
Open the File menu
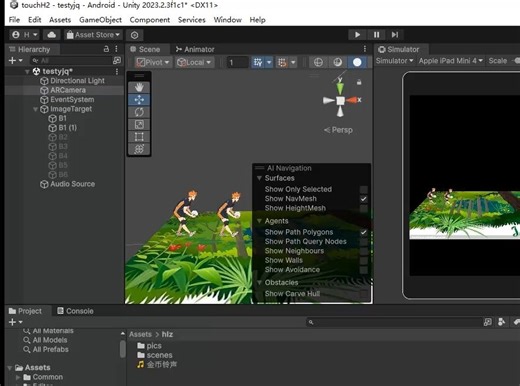pos(14,20)
